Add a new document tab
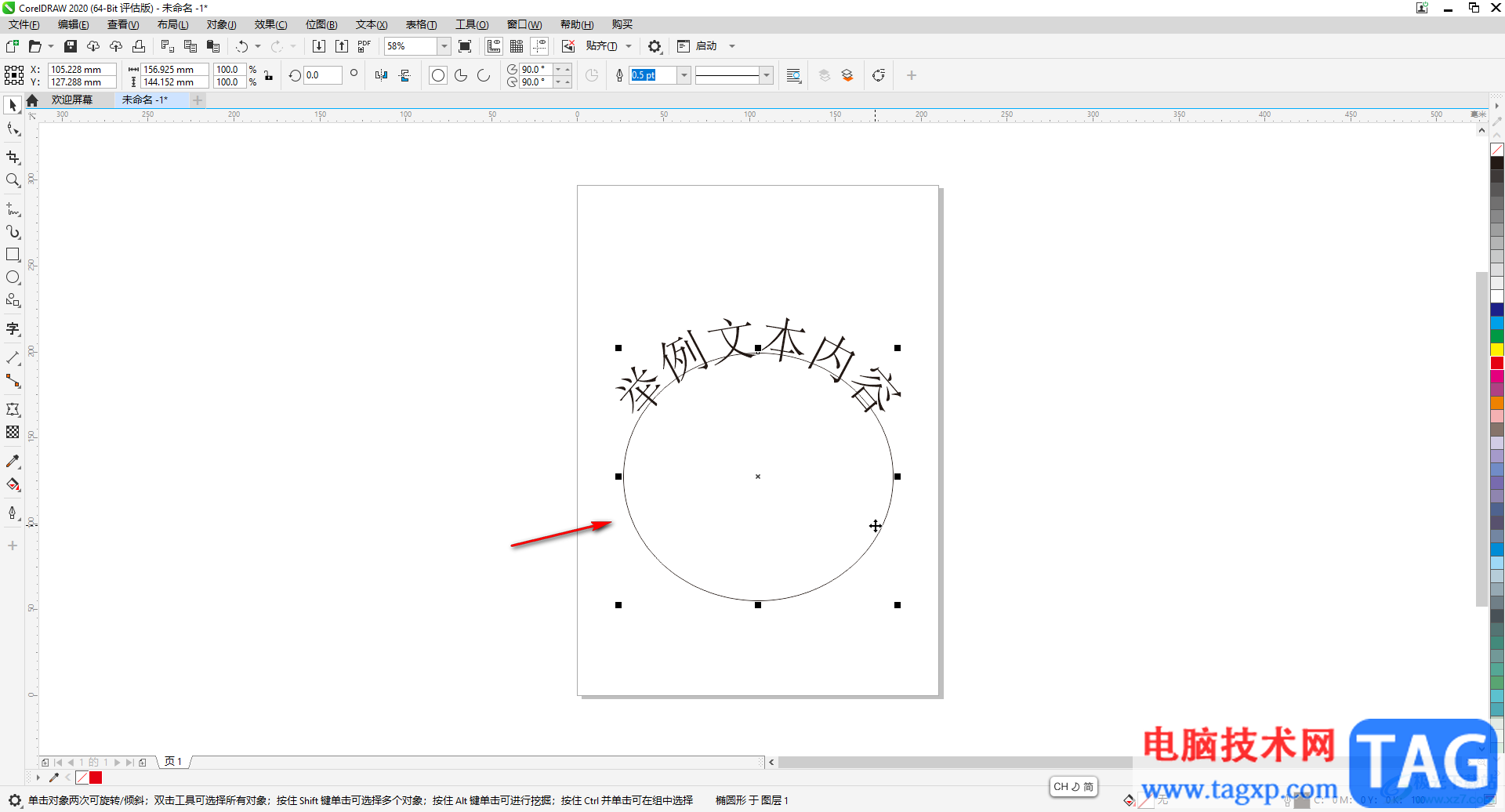Screen dimensions: 1505x812 198,100
